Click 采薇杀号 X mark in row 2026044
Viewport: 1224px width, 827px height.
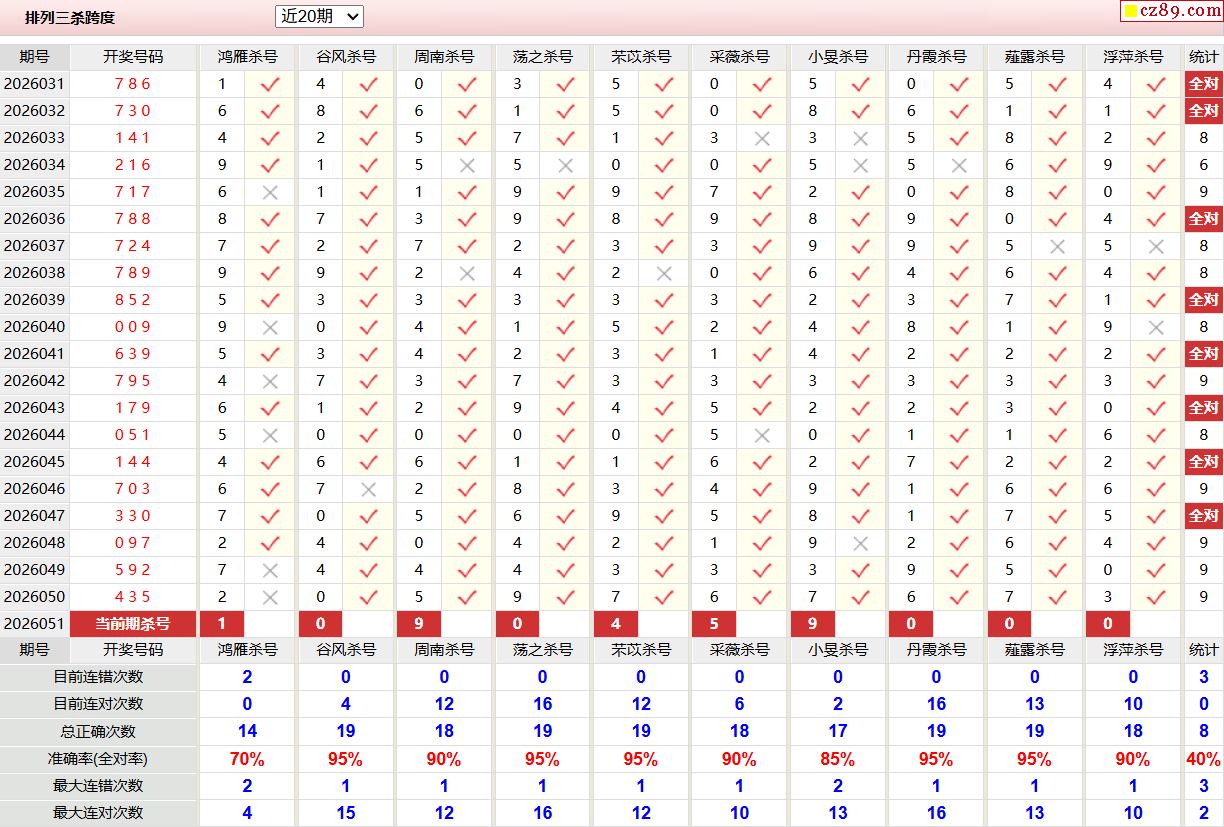coord(762,435)
